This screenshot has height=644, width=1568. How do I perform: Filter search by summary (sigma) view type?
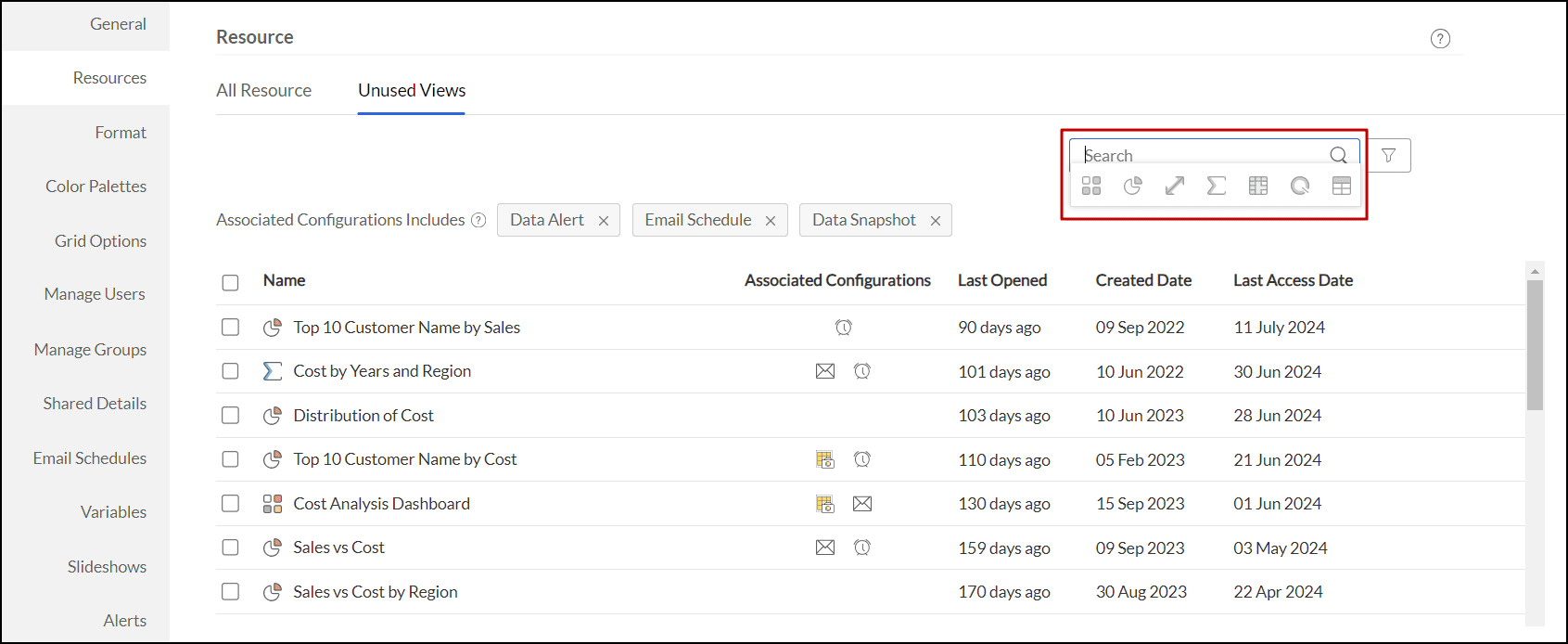tap(1216, 187)
